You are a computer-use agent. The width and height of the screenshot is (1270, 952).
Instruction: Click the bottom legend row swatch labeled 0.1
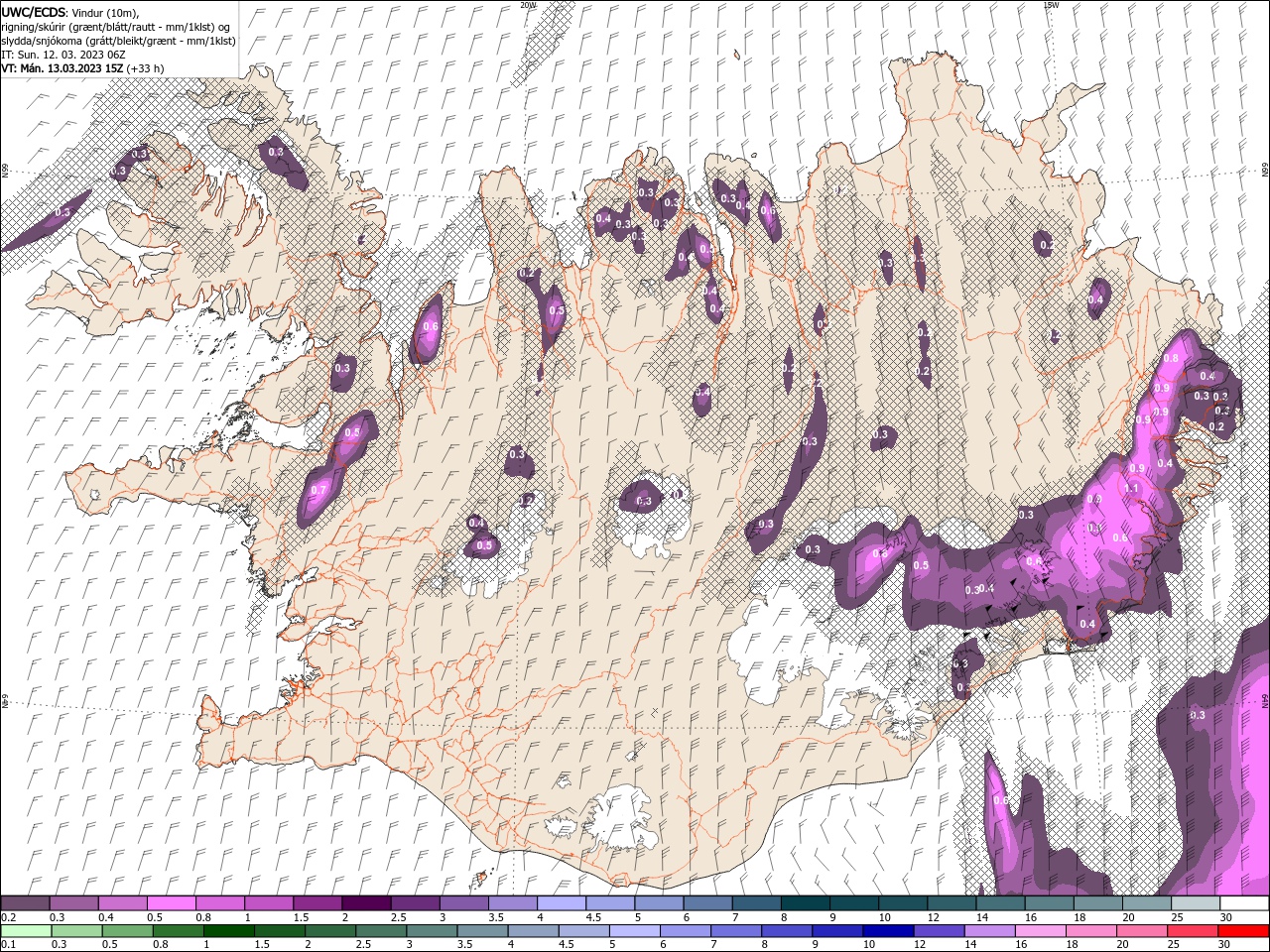tap(25, 930)
